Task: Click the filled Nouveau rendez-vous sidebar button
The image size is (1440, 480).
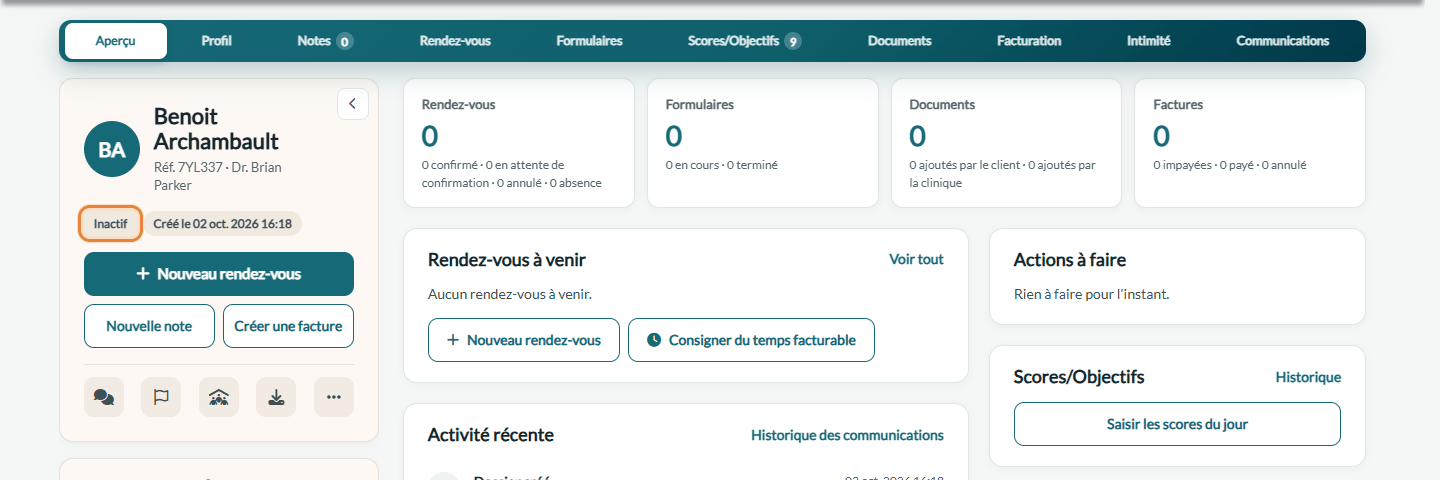Action: (219, 274)
